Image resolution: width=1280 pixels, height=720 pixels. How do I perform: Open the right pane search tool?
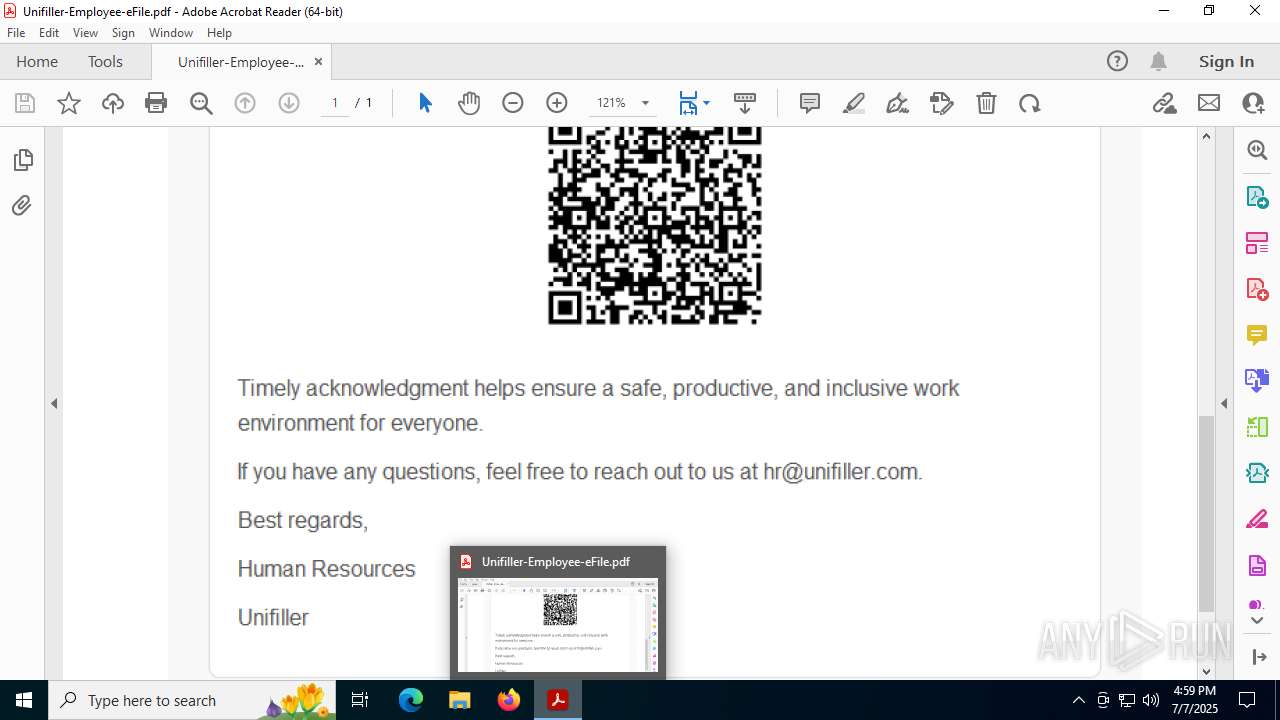[x=1257, y=150]
